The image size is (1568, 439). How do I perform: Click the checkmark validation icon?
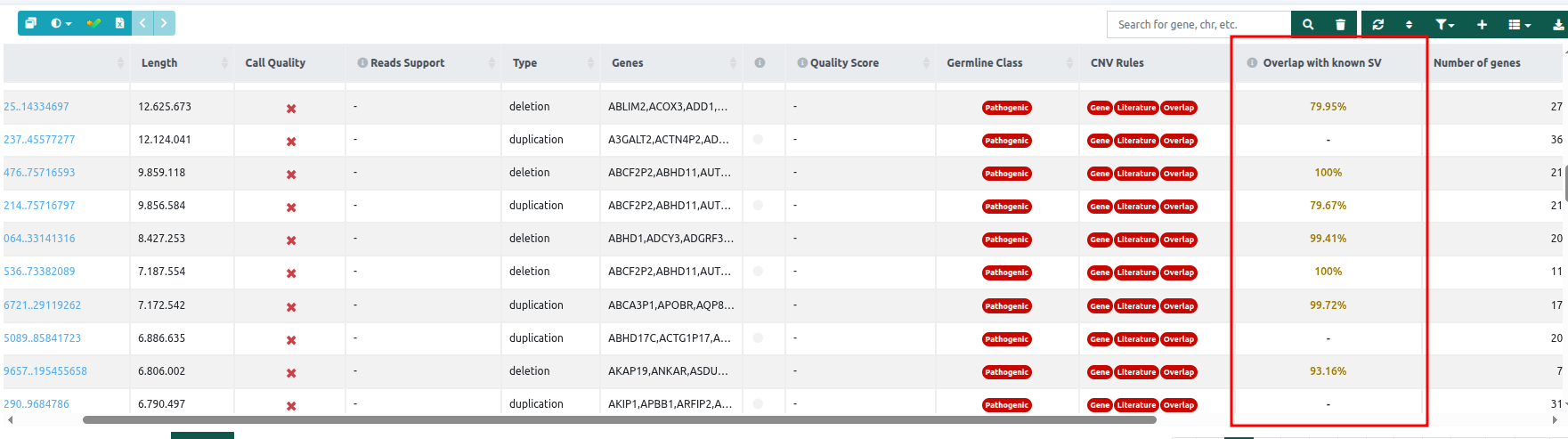pyautogui.click(x=93, y=23)
